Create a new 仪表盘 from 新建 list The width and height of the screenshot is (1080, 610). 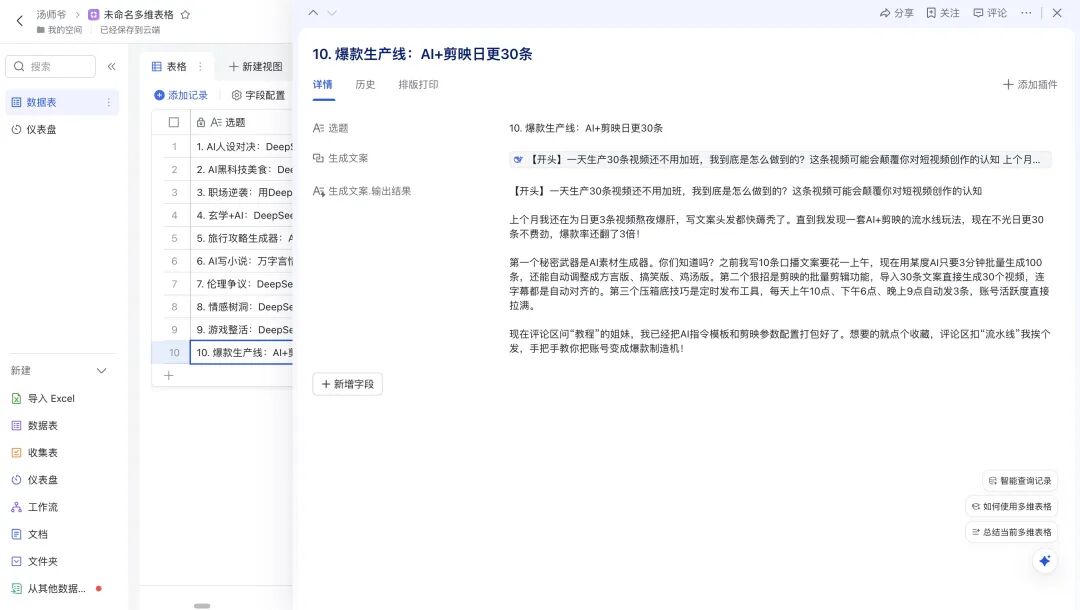tap(35, 480)
